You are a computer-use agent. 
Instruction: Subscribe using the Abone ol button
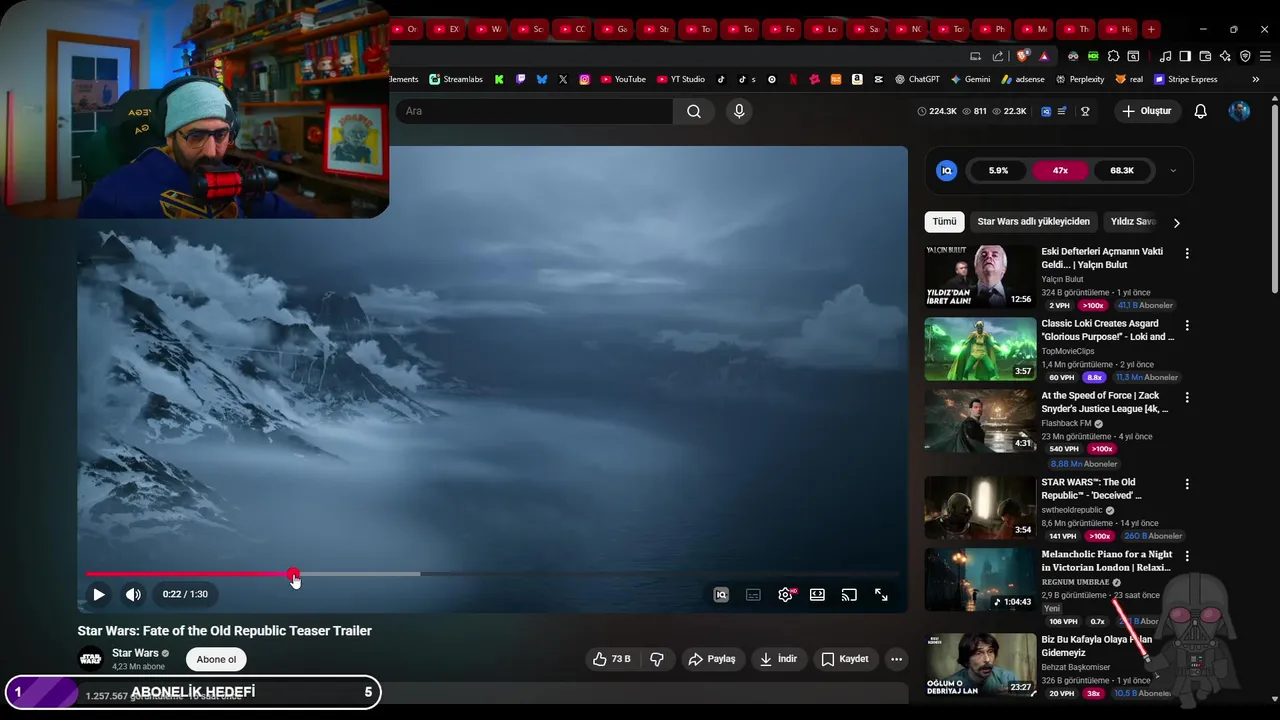pos(216,659)
